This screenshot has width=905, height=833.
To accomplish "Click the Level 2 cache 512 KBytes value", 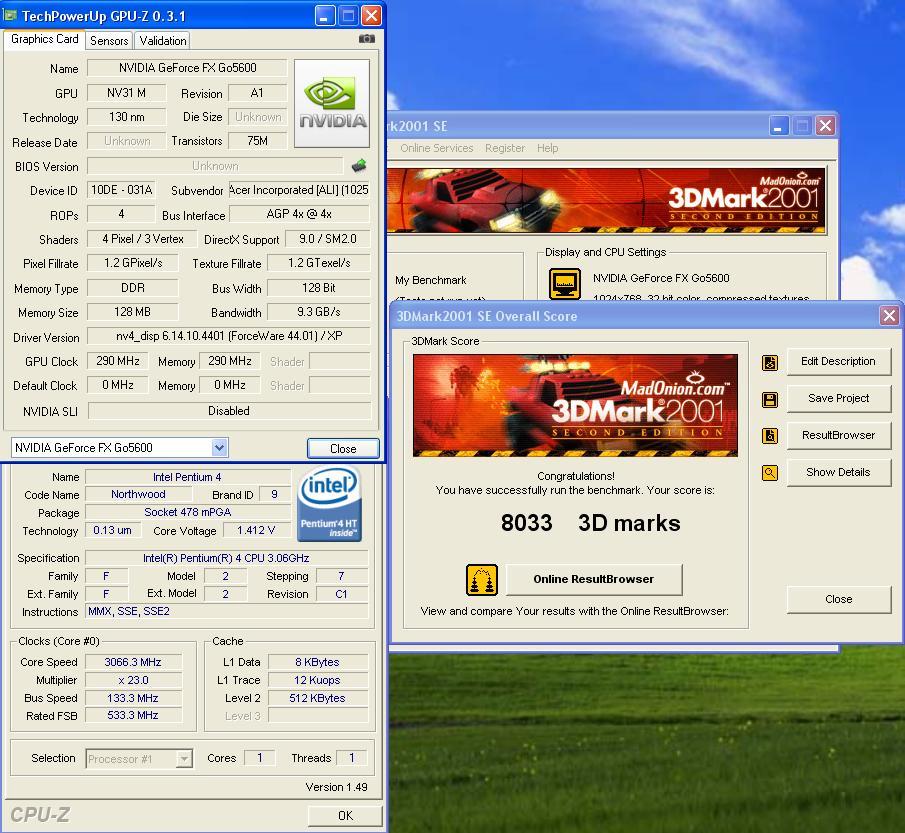I will coord(317,698).
